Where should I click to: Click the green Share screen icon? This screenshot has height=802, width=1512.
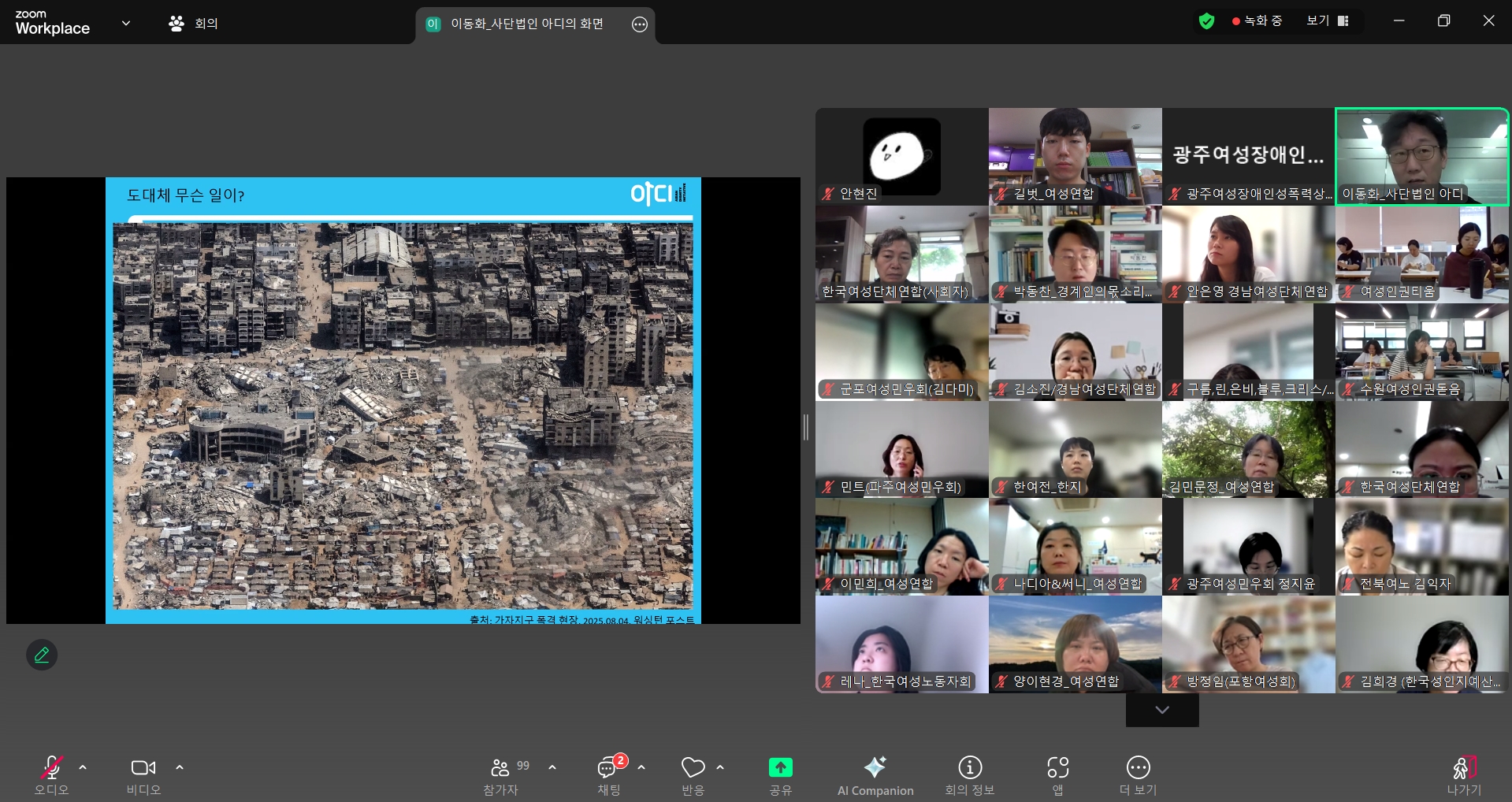pyautogui.click(x=780, y=768)
